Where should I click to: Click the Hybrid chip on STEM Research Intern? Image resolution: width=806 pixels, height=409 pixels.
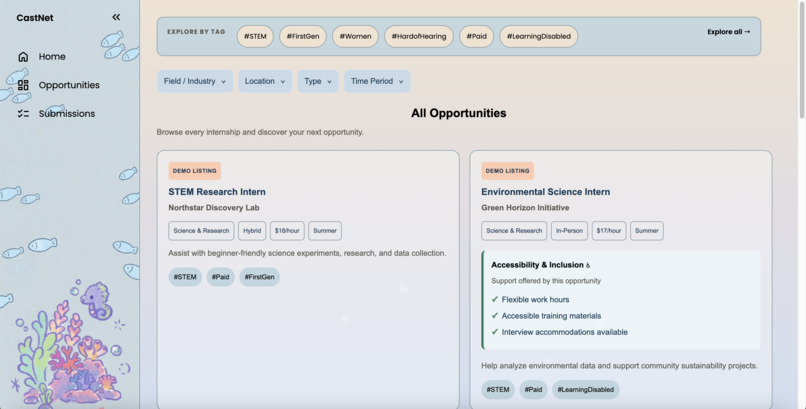pos(252,231)
